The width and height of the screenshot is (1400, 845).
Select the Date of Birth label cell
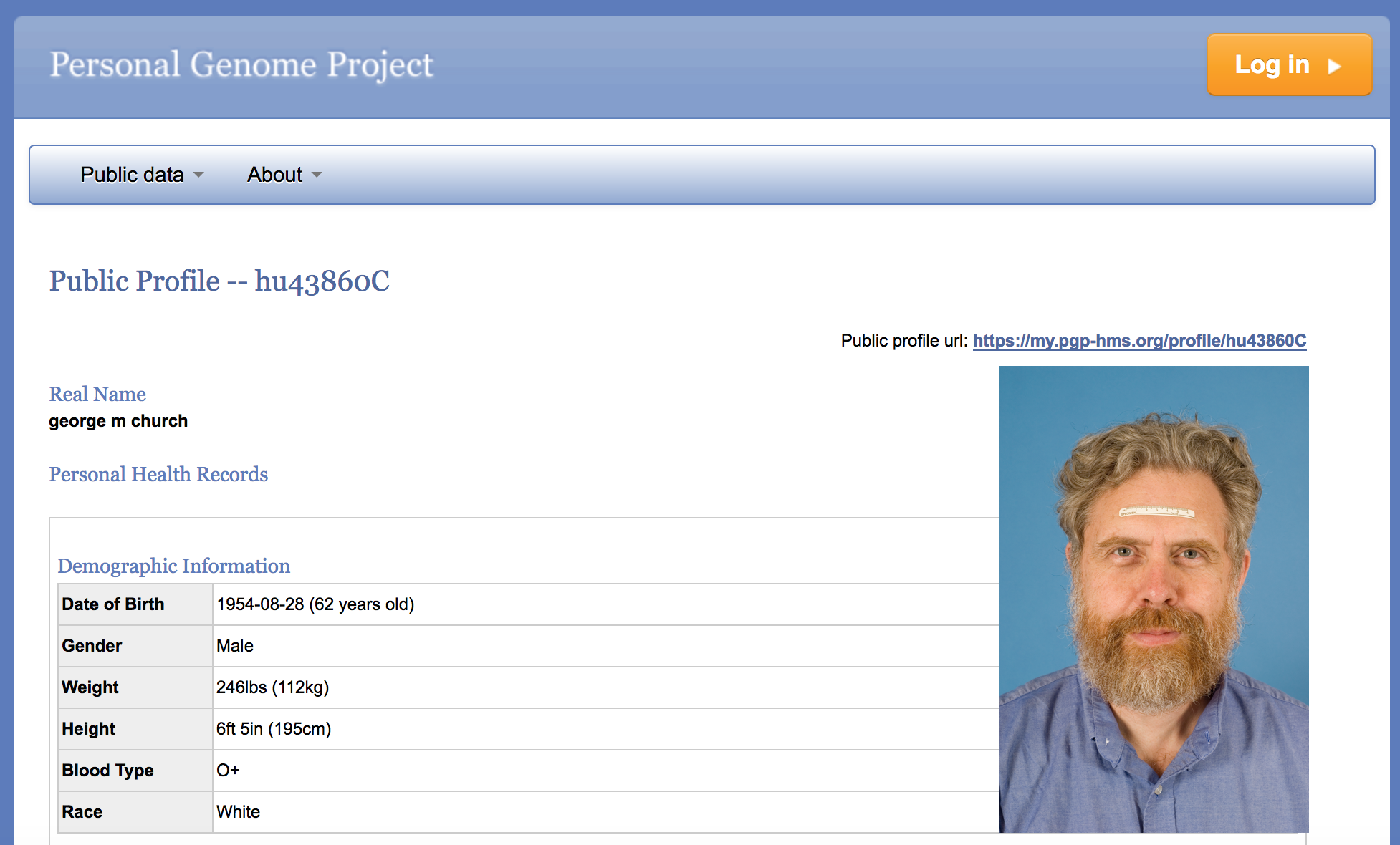135,604
